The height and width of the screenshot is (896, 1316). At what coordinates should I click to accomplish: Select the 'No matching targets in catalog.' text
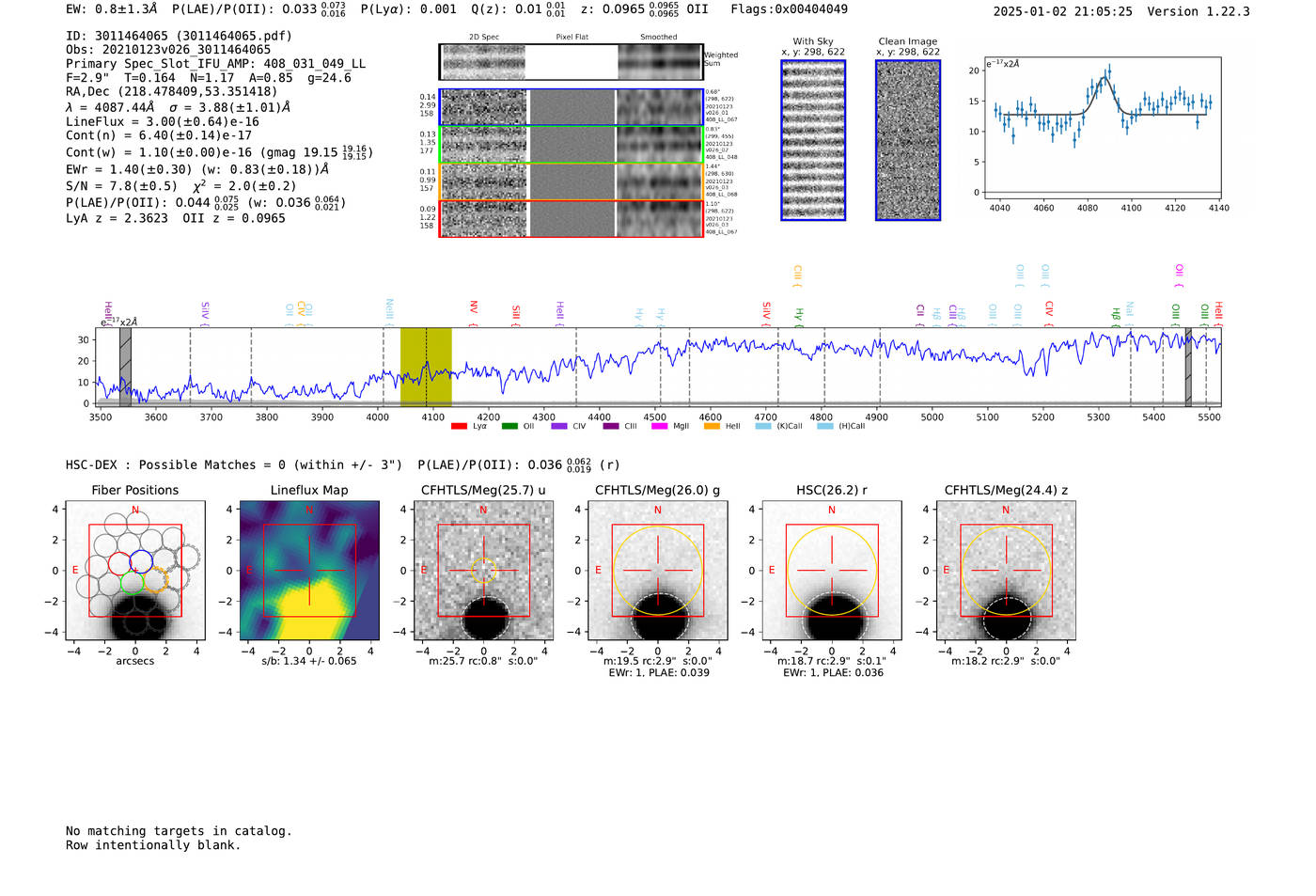[x=179, y=831]
